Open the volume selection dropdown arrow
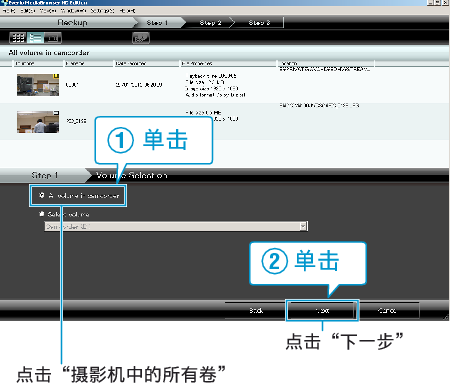This screenshot has height=384, width=450. [x=303, y=226]
